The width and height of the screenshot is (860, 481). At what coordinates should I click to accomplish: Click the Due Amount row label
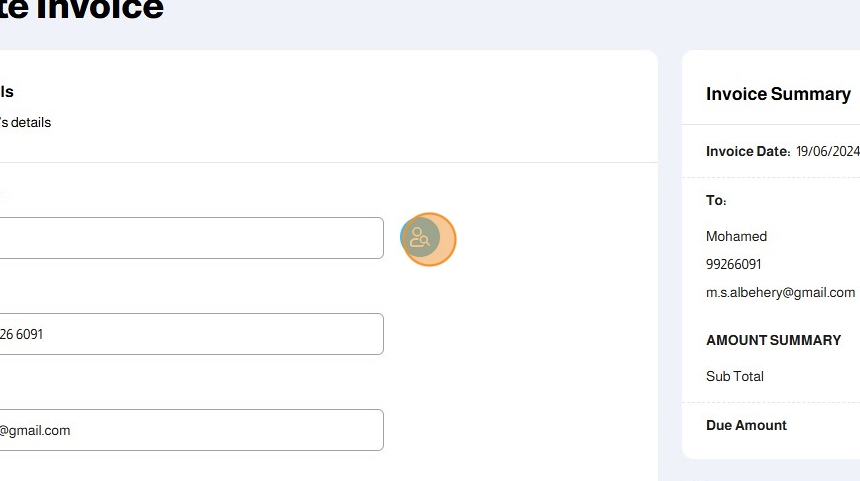tap(746, 425)
